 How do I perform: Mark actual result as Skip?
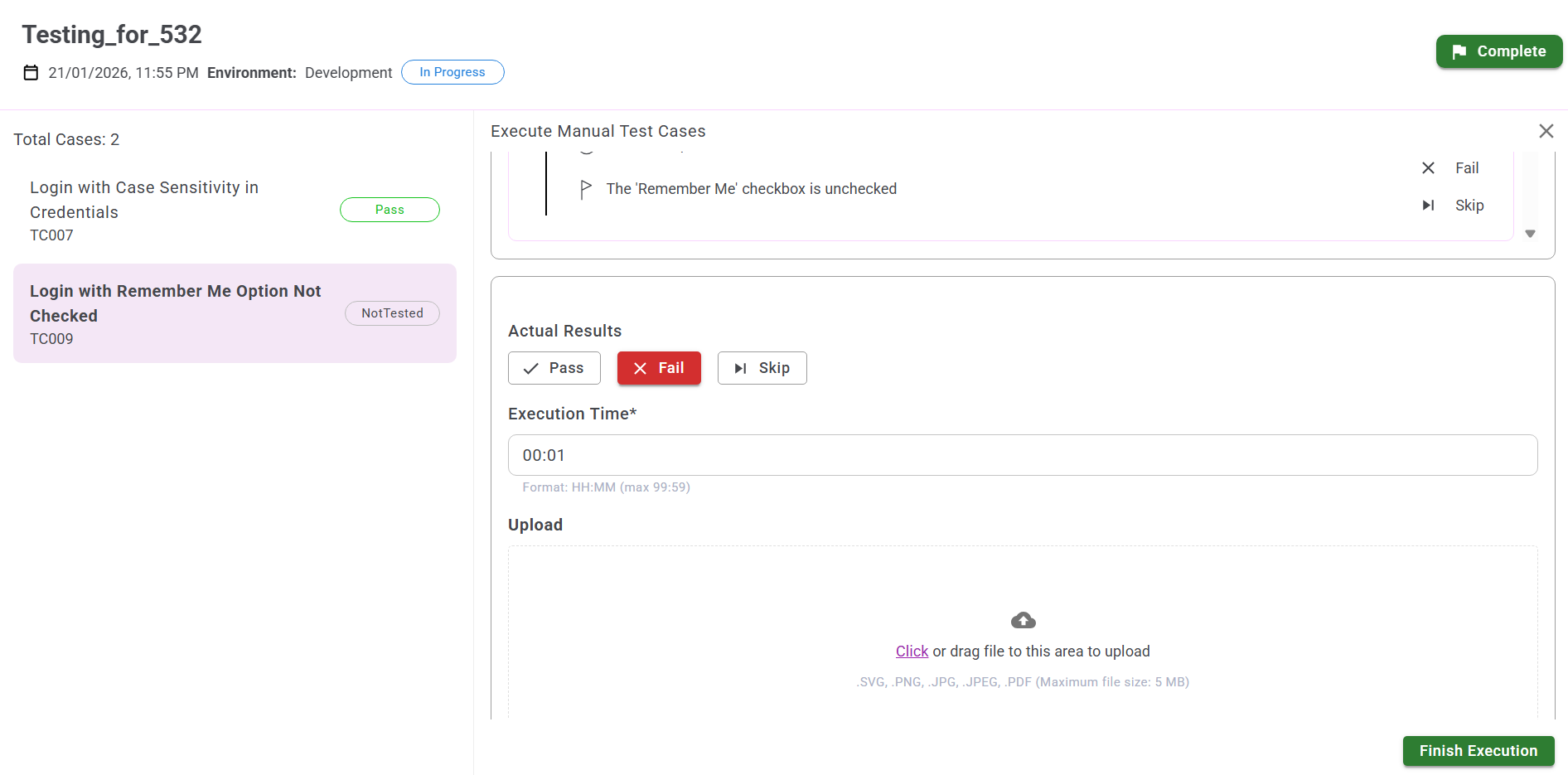pyautogui.click(x=762, y=368)
